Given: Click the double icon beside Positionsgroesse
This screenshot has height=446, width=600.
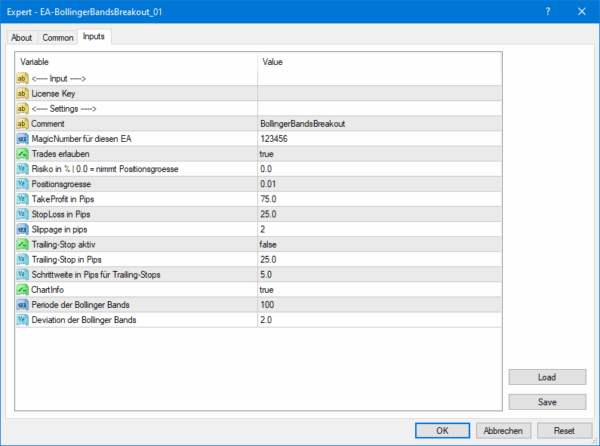Looking at the screenshot, I should click(x=22, y=184).
